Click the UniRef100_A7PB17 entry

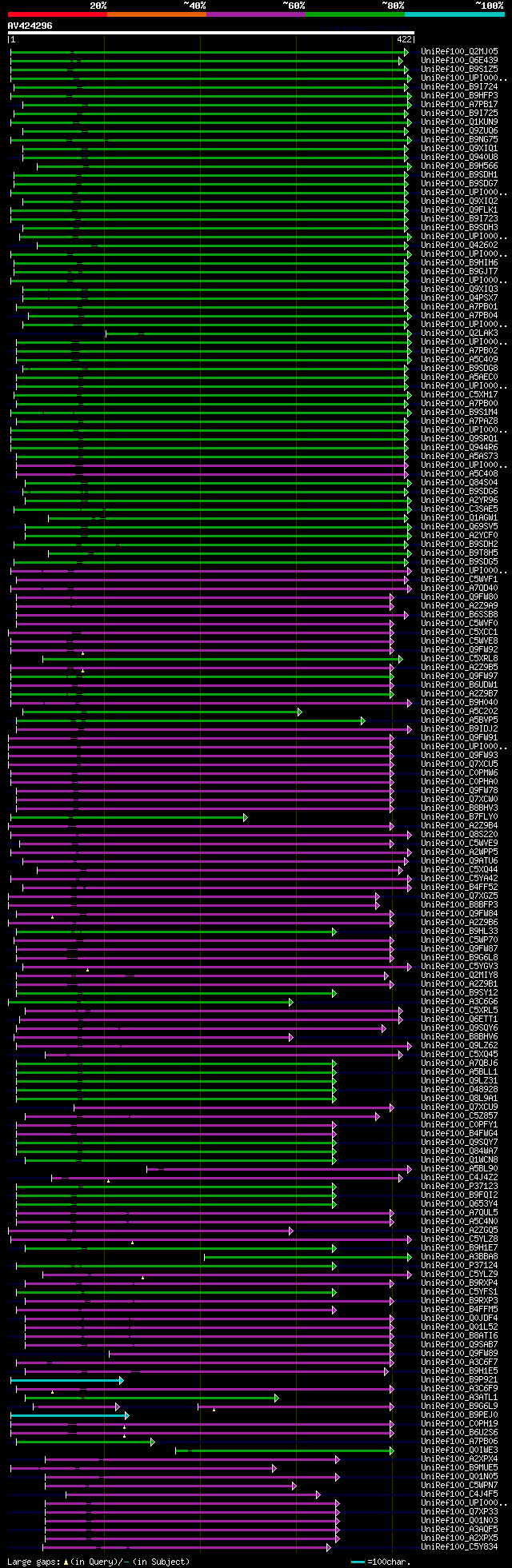tap(459, 104)
